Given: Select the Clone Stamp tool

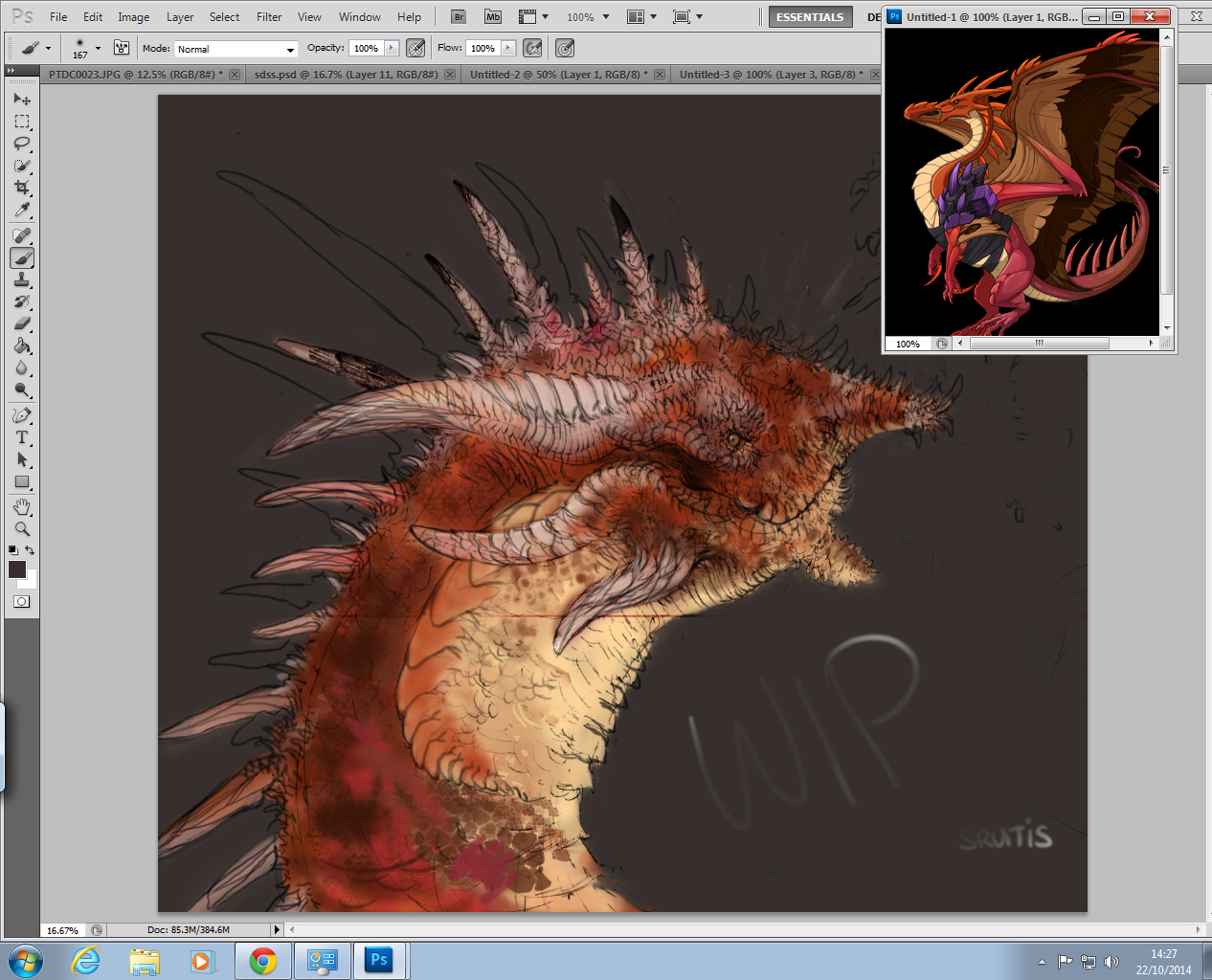Looking at the screenshot, I should [22, 279].
